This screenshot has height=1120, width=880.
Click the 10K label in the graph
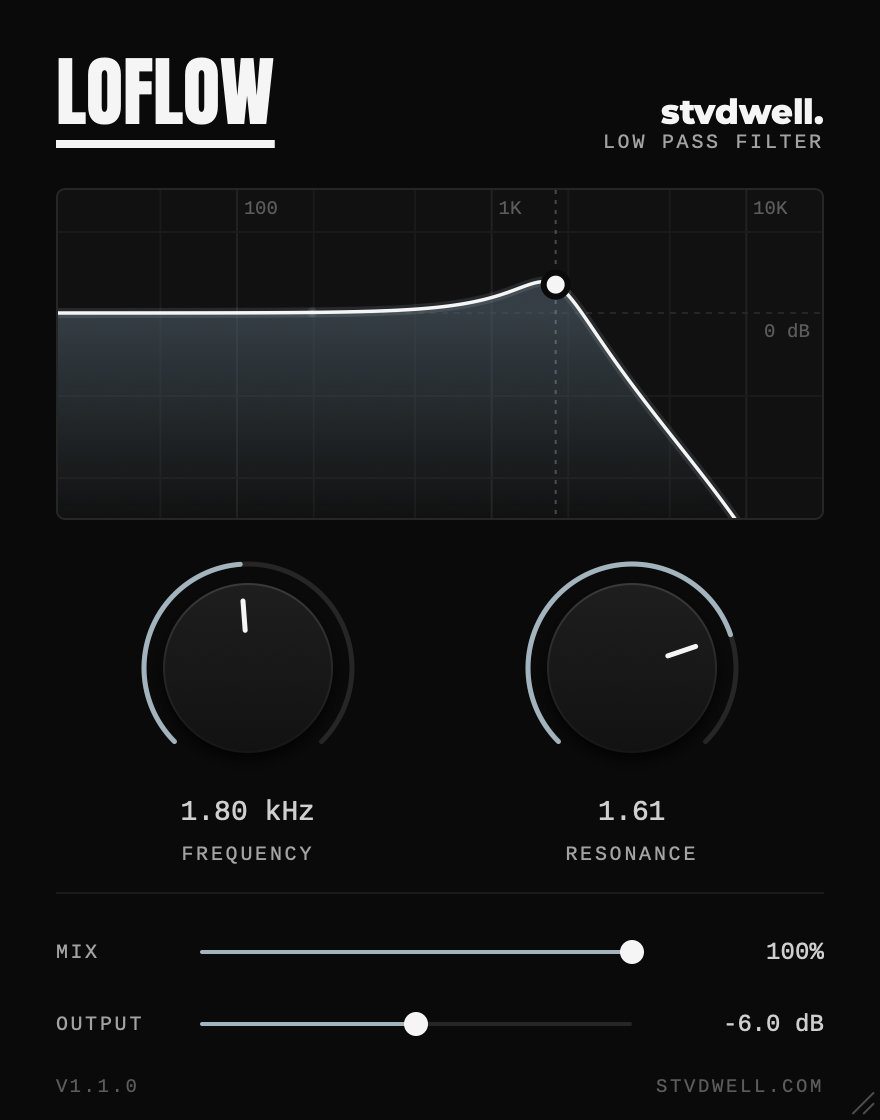770,208
